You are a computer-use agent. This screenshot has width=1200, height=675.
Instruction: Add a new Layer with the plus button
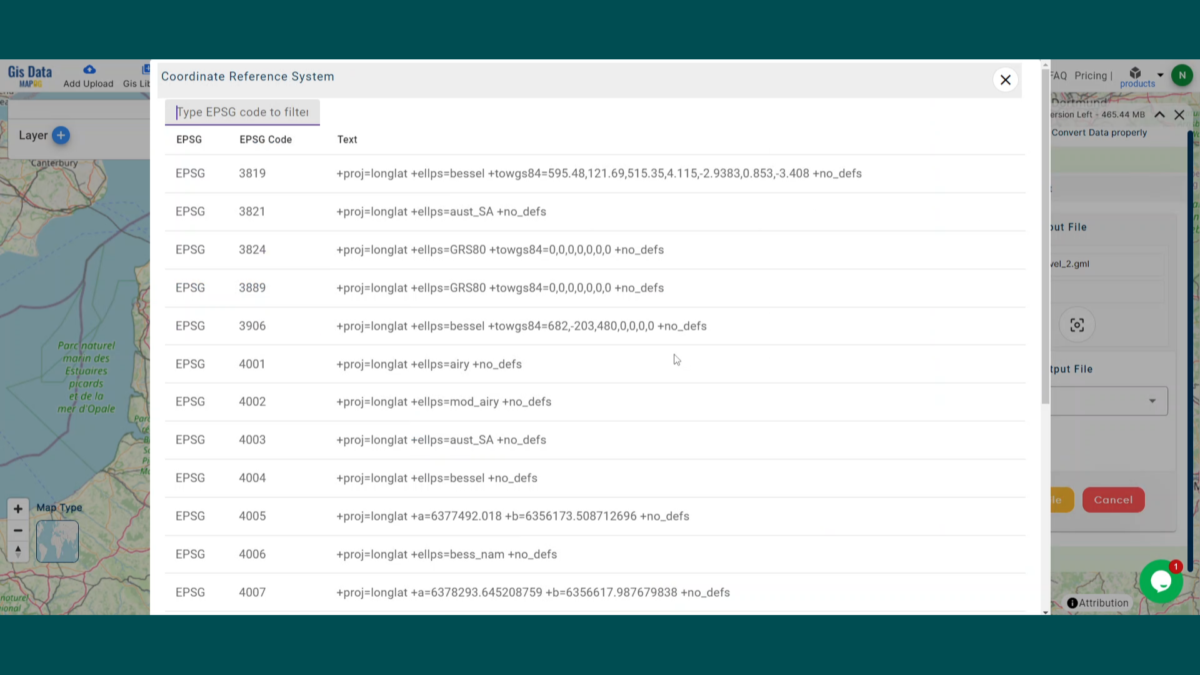point(63,135)
